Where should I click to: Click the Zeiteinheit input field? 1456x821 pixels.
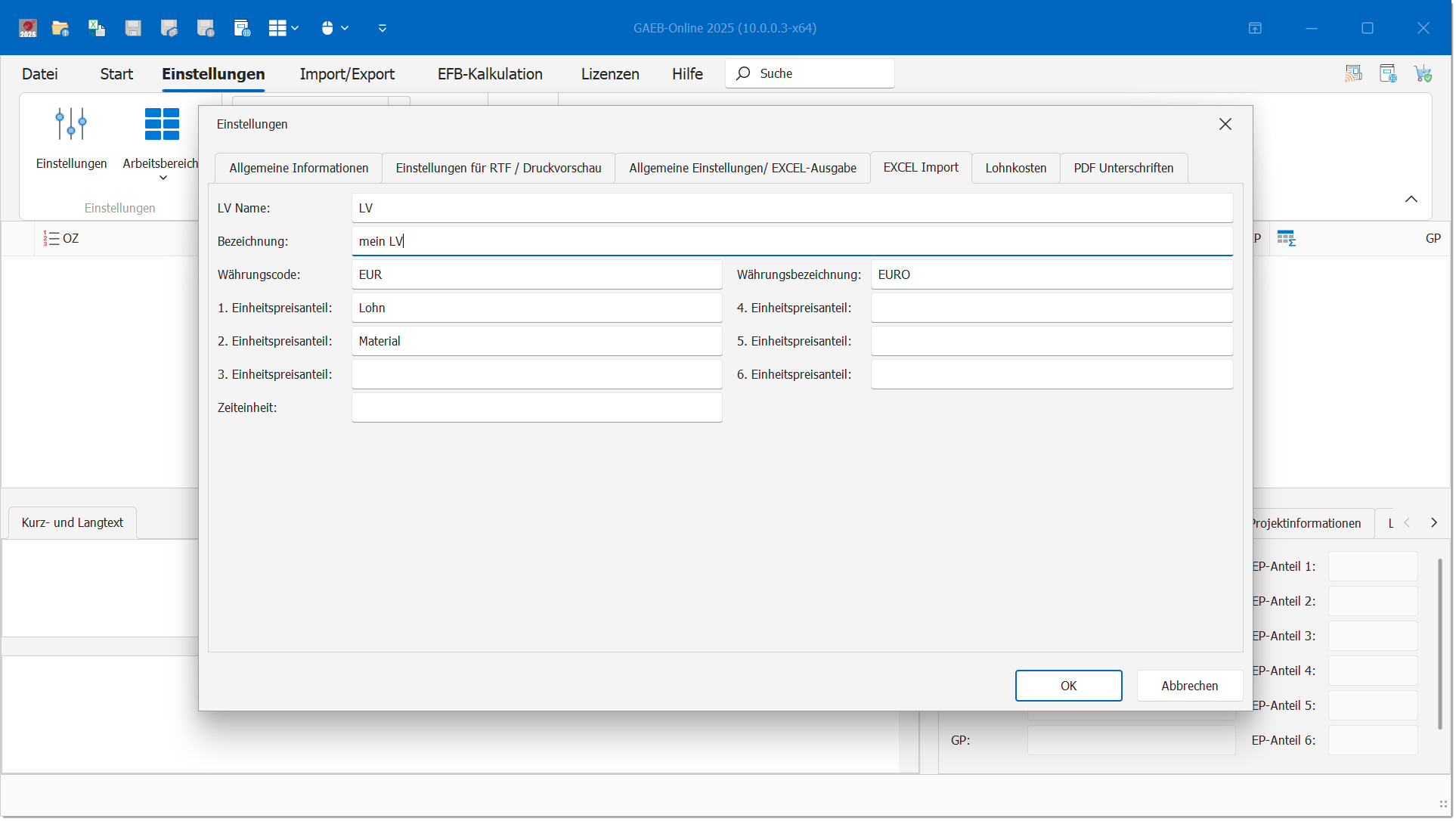[536, 408]
